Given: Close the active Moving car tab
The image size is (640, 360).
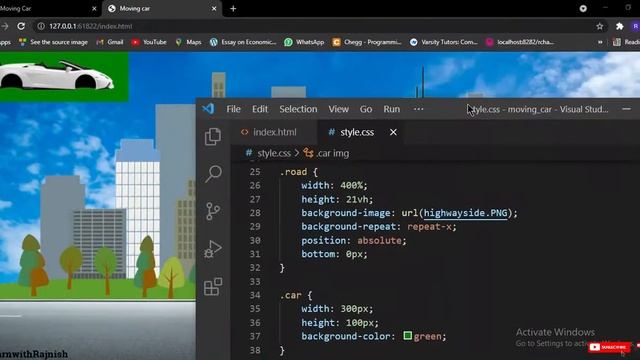Looking at the screenshot, I should (214, 9).
